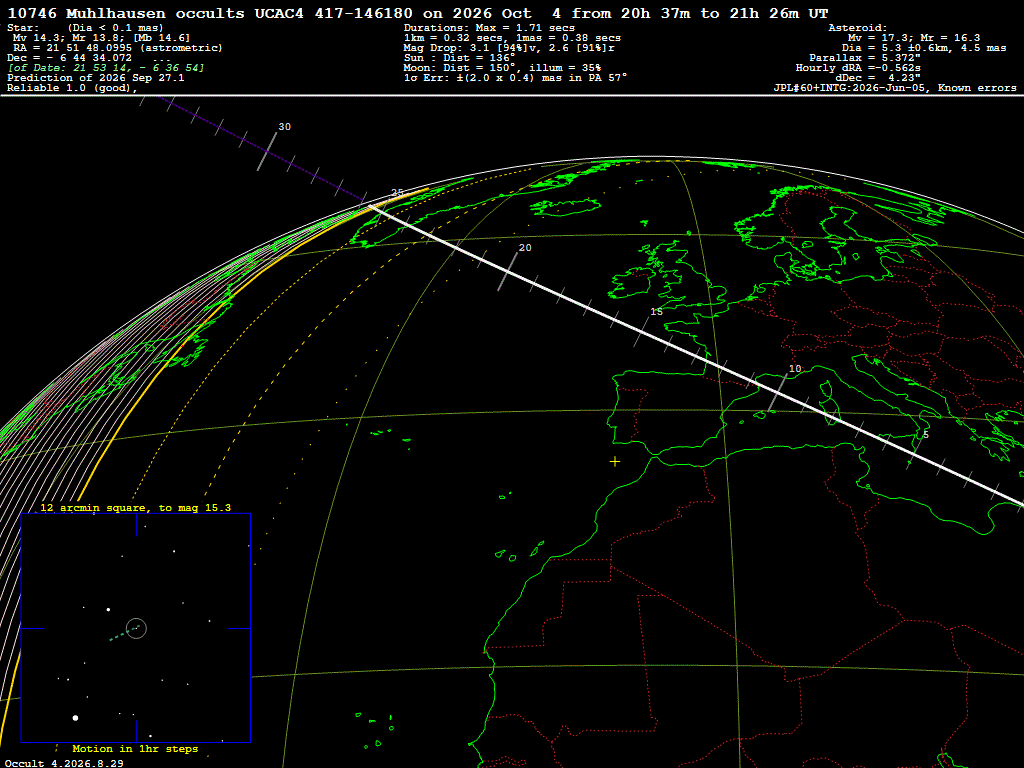Image resolution: width=1024 pixels, height=768 pixels.
Task: Click the 'of Date' green coordinates line
Action: pos(106,67)
